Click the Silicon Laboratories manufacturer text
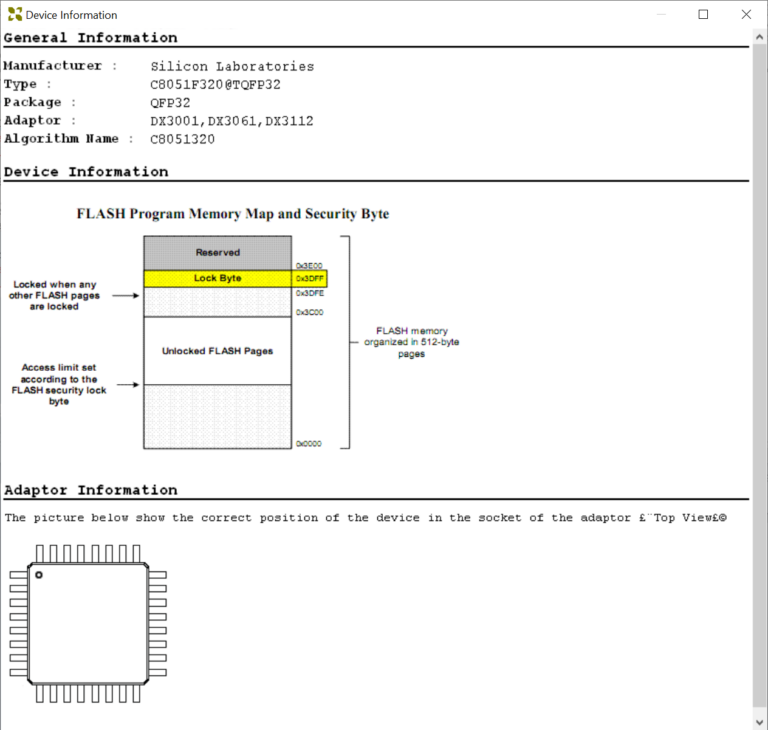The image size is (768, 730). point(232,66)
